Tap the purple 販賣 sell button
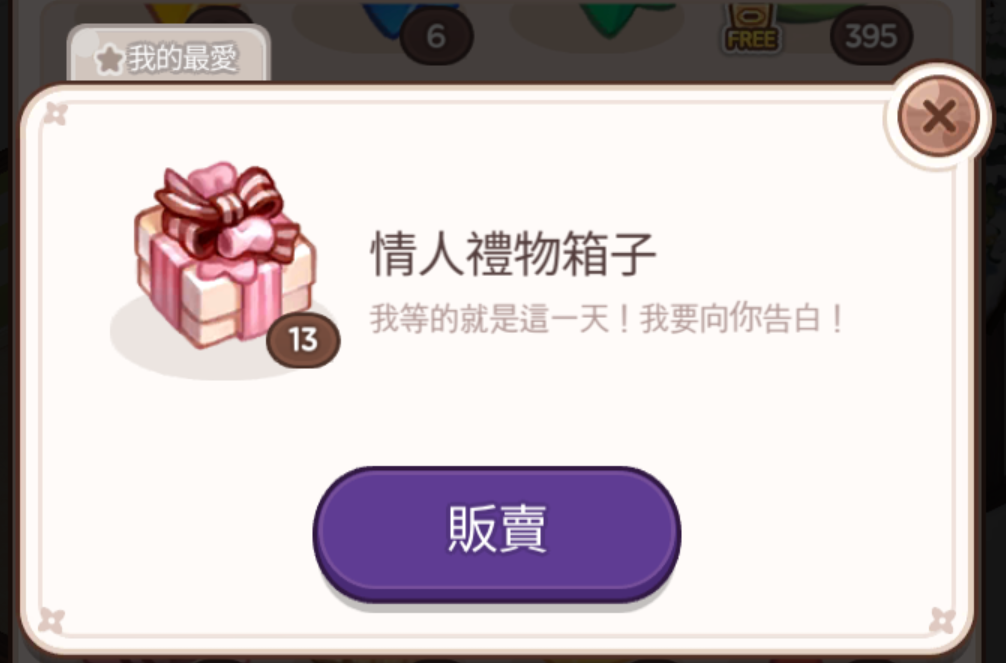This screenshot has width=1006, height=663. pos(497,532)
